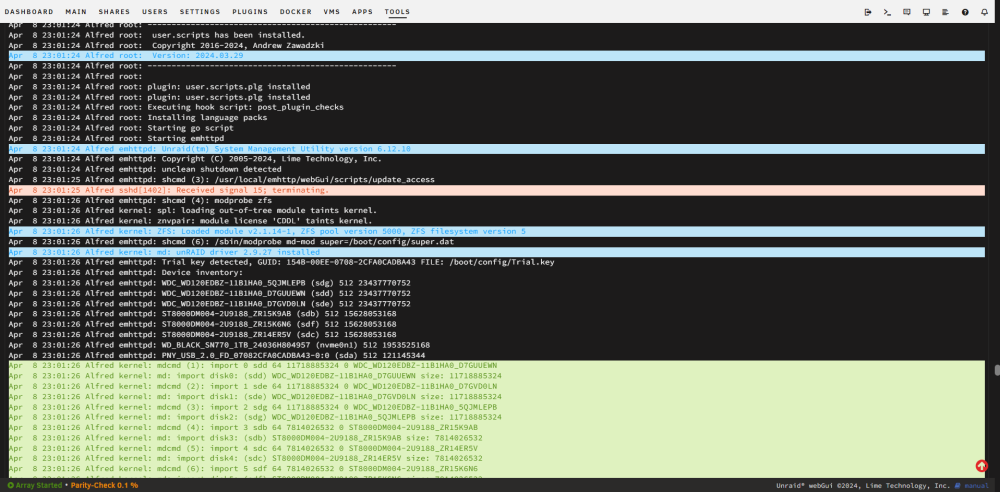This screenshot has width=1000, height=492.
Task: Open the notifications bell icon
Action: 984,11
